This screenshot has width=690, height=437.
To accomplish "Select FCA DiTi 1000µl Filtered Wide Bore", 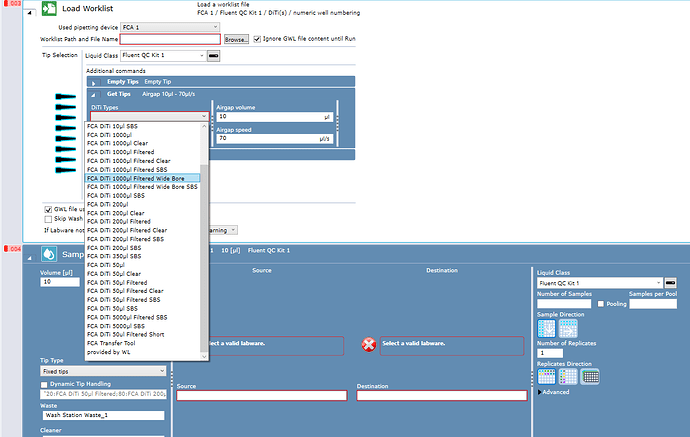I will coord(142,178).
